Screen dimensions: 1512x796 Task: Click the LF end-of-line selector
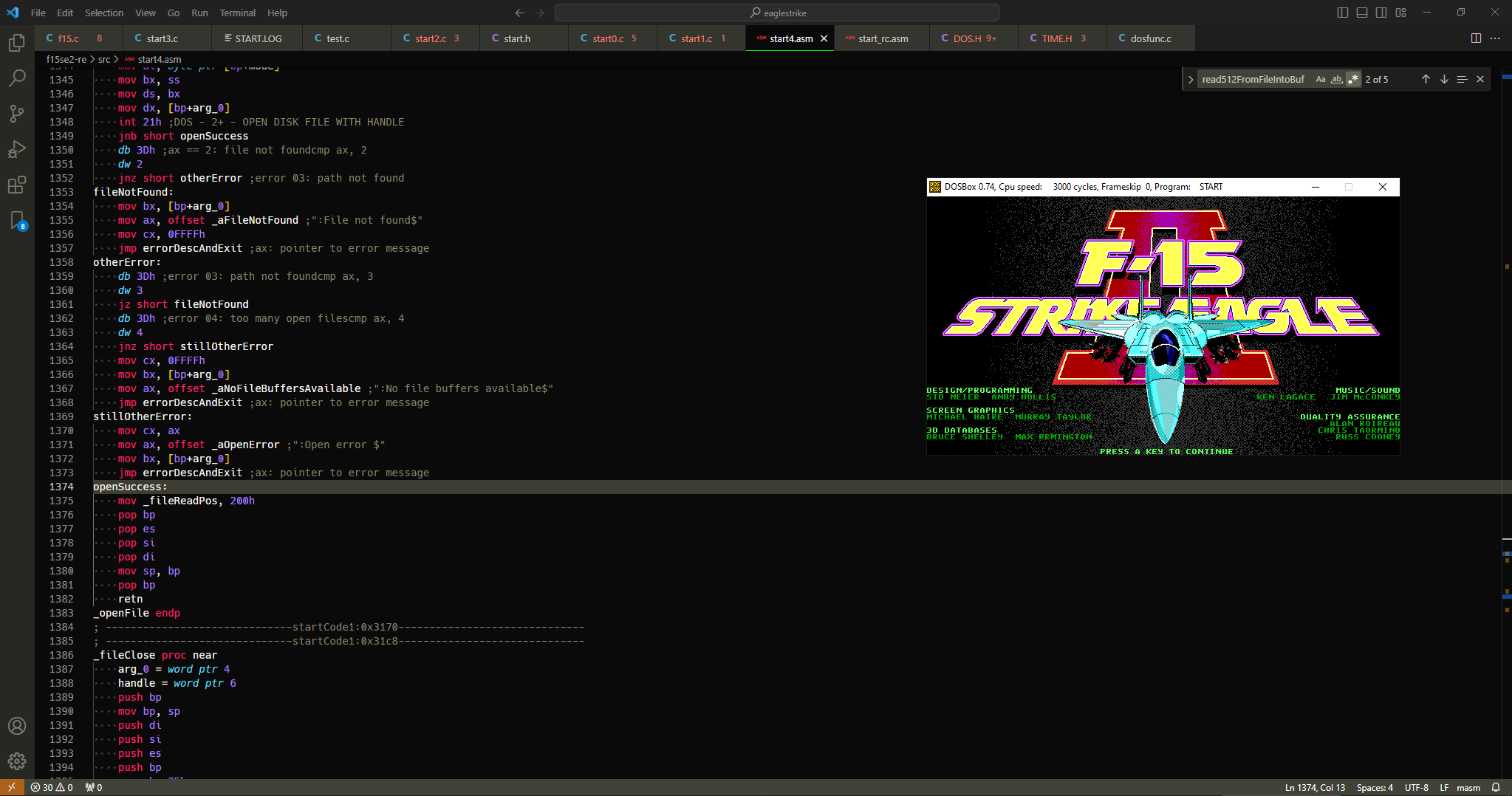1444,787
